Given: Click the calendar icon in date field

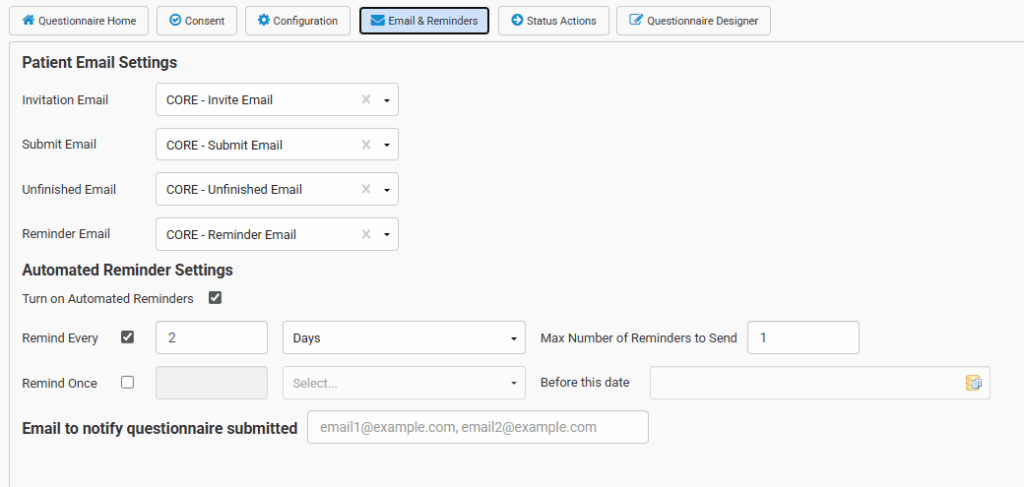Looking at the screenshot, I should click(973, 383).
